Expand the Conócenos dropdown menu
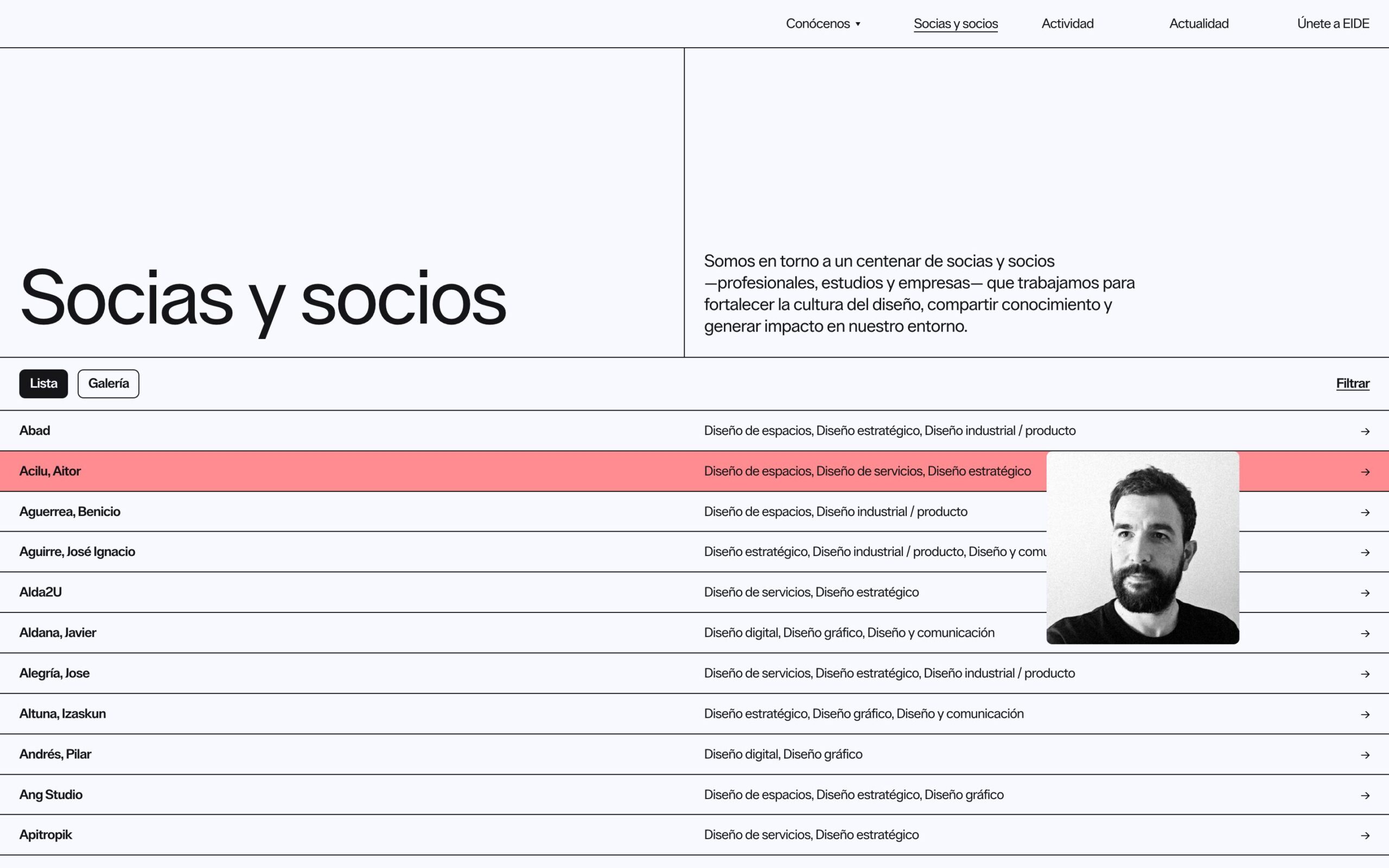The height and width of the screenshot is (868, 1389). (823, 23)
